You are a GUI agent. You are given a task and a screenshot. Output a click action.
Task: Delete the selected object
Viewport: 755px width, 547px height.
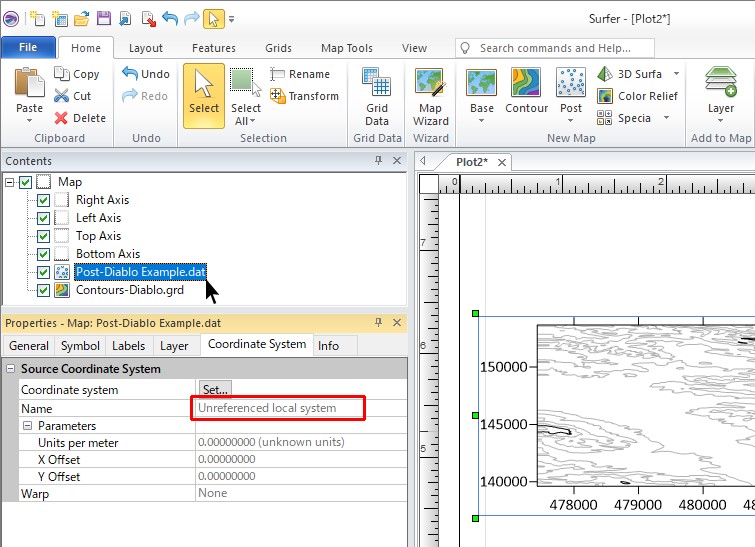[80, 118]
